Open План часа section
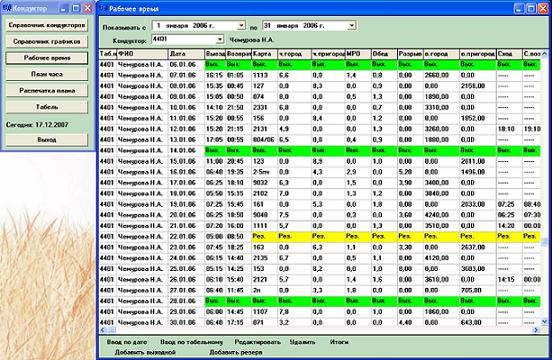 coord(46,74)
